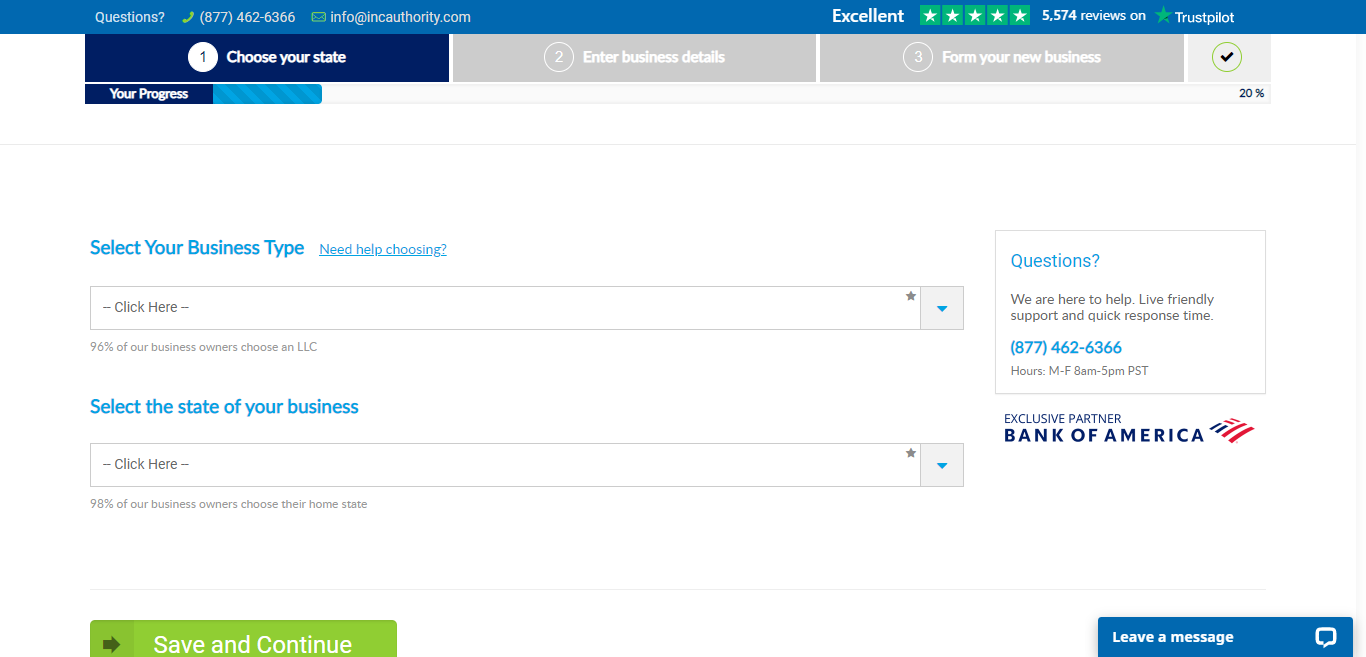The image size is (1366, 657).
Task: Open the Leave a message chat widget
Action: (1225, 637)
